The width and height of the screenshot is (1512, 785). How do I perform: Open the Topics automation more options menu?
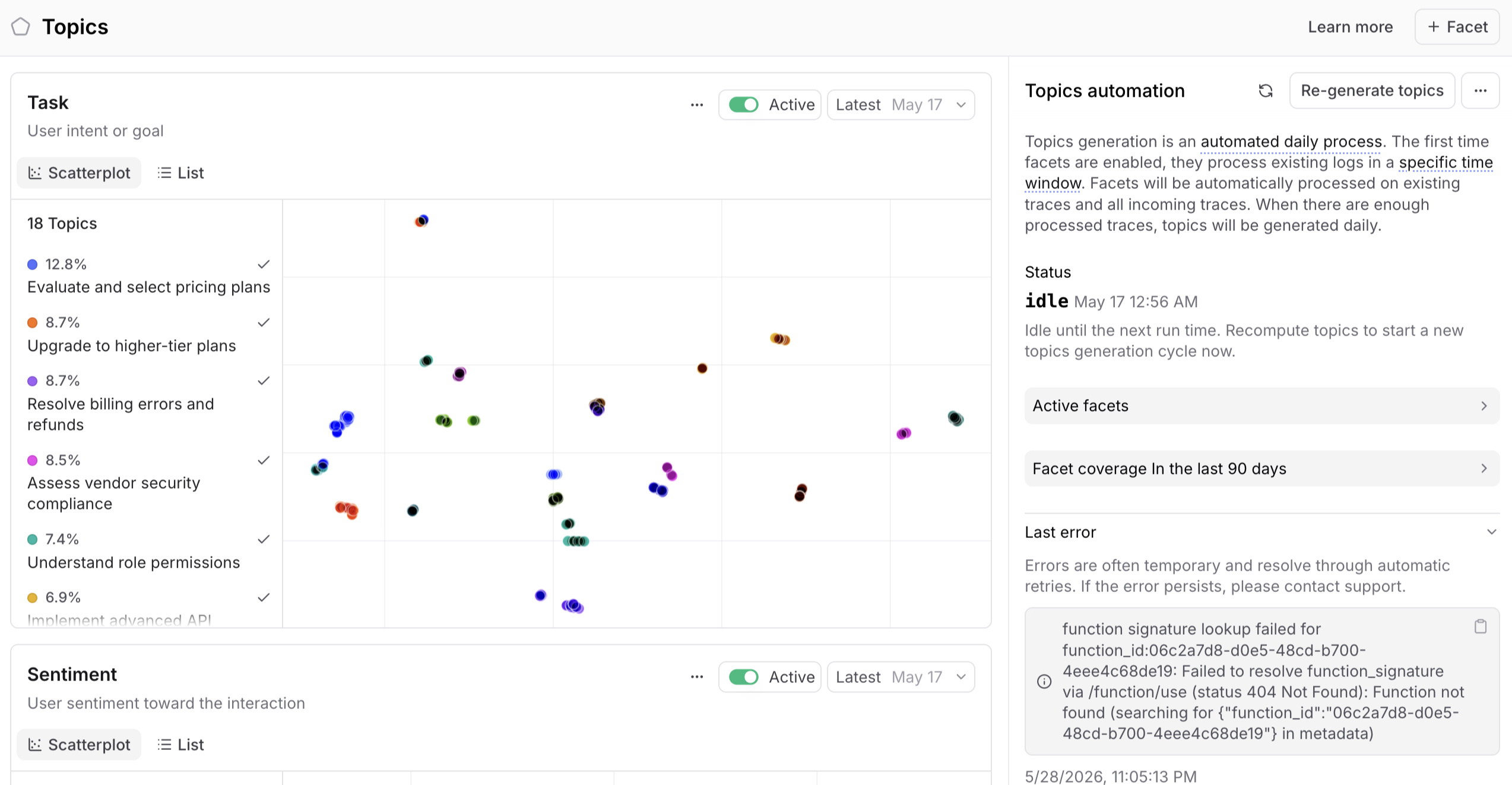pyautogui.click(x=1481, y=91)
